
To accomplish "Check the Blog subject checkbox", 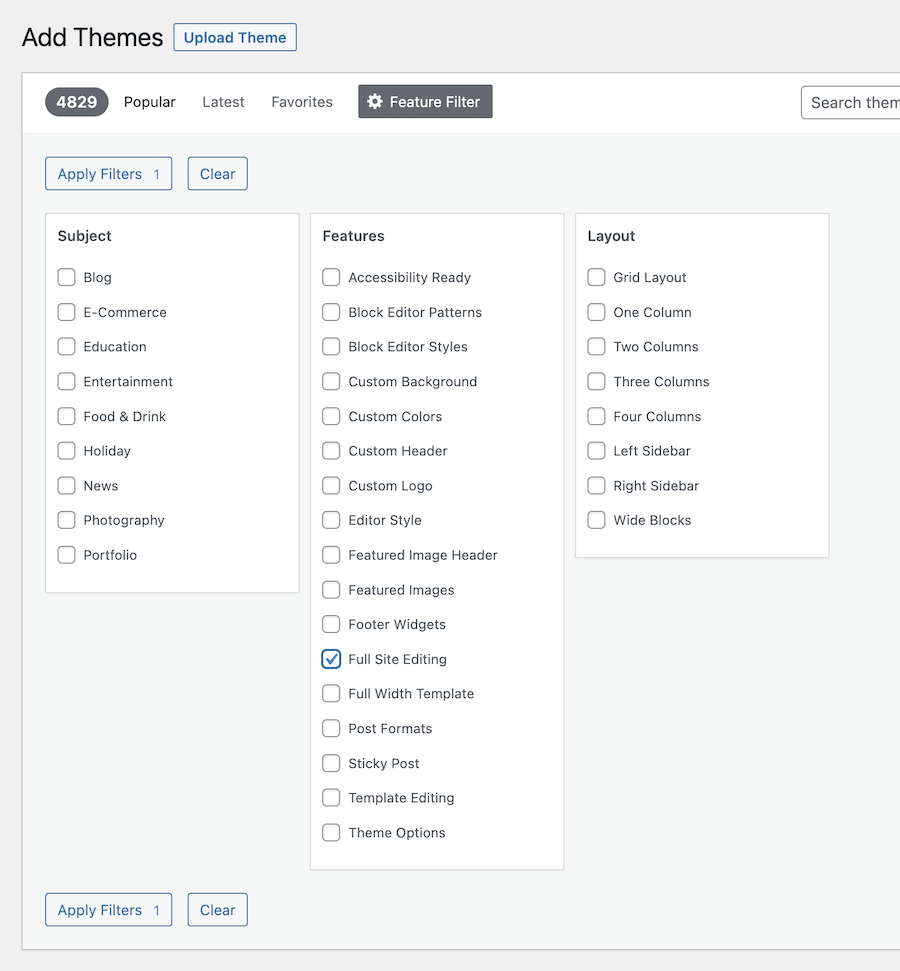I will coord(66,277).
